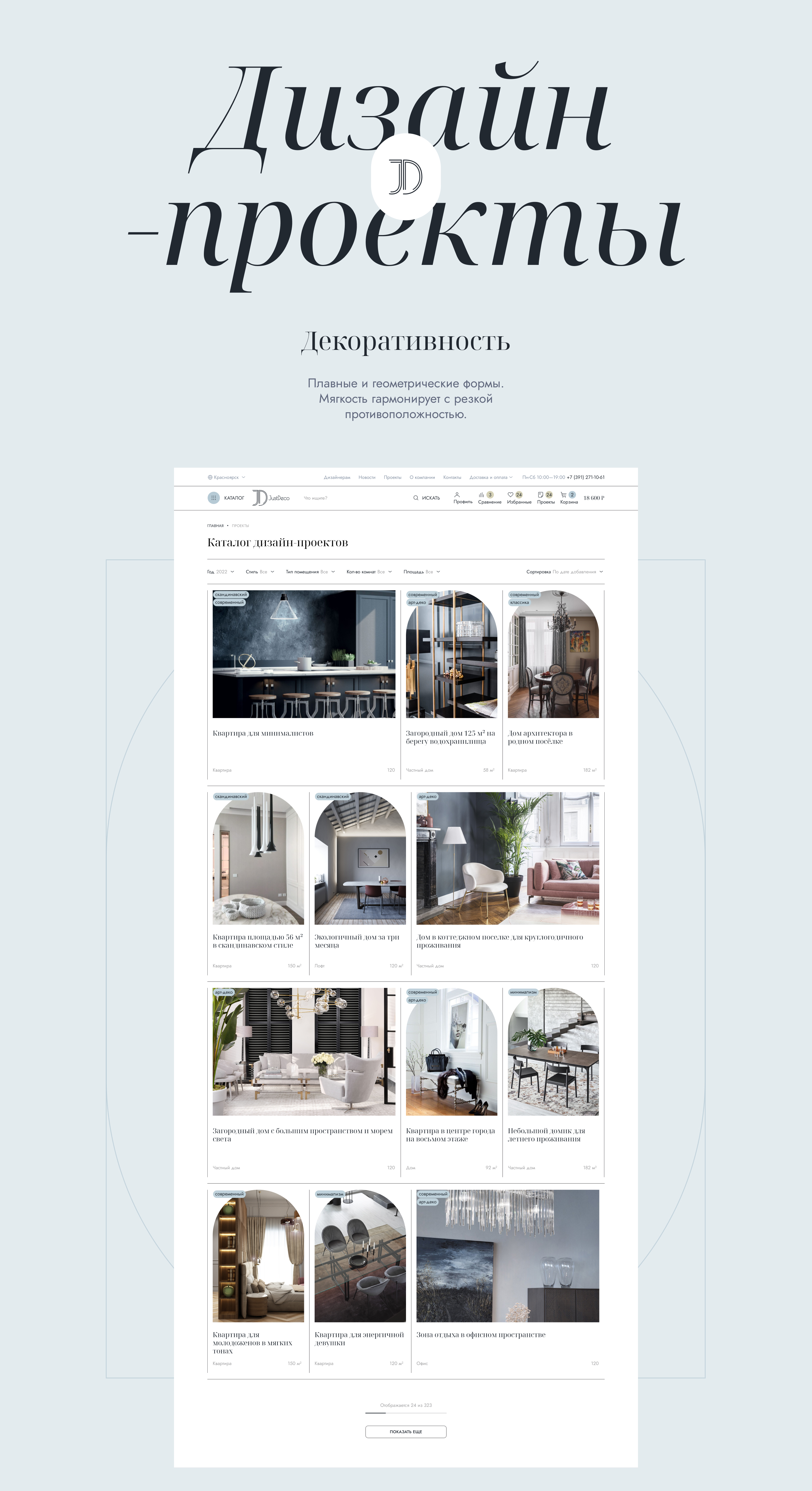
Task: Click globe icon next to Красноярск
Action: (x=210, y=478)
